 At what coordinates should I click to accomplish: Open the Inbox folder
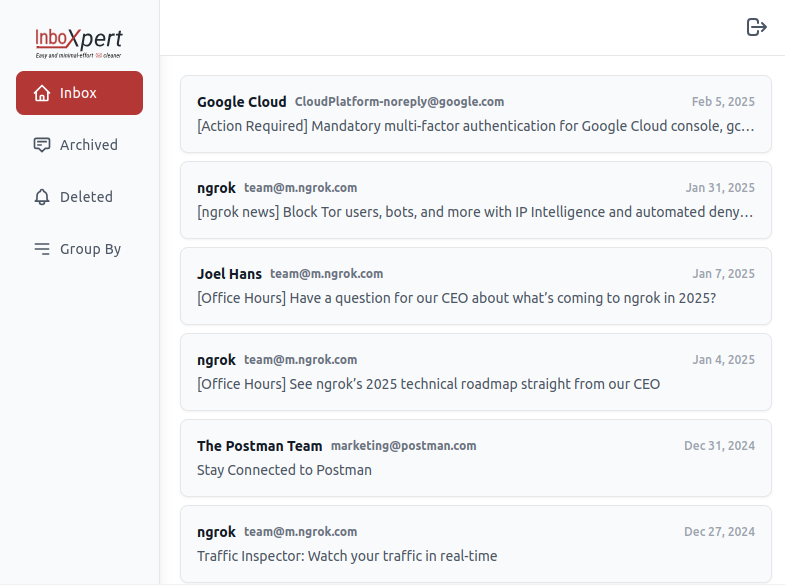79,93
